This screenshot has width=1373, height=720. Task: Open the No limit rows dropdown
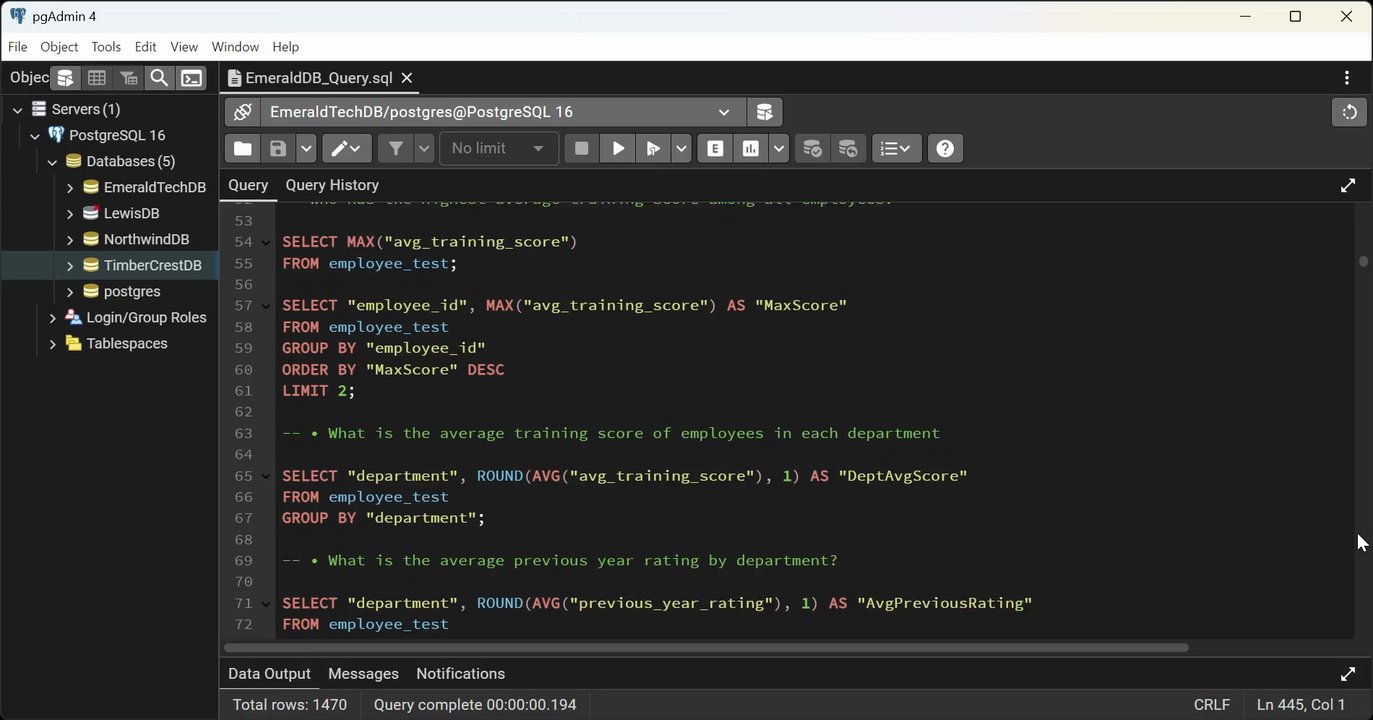point(498,149)
